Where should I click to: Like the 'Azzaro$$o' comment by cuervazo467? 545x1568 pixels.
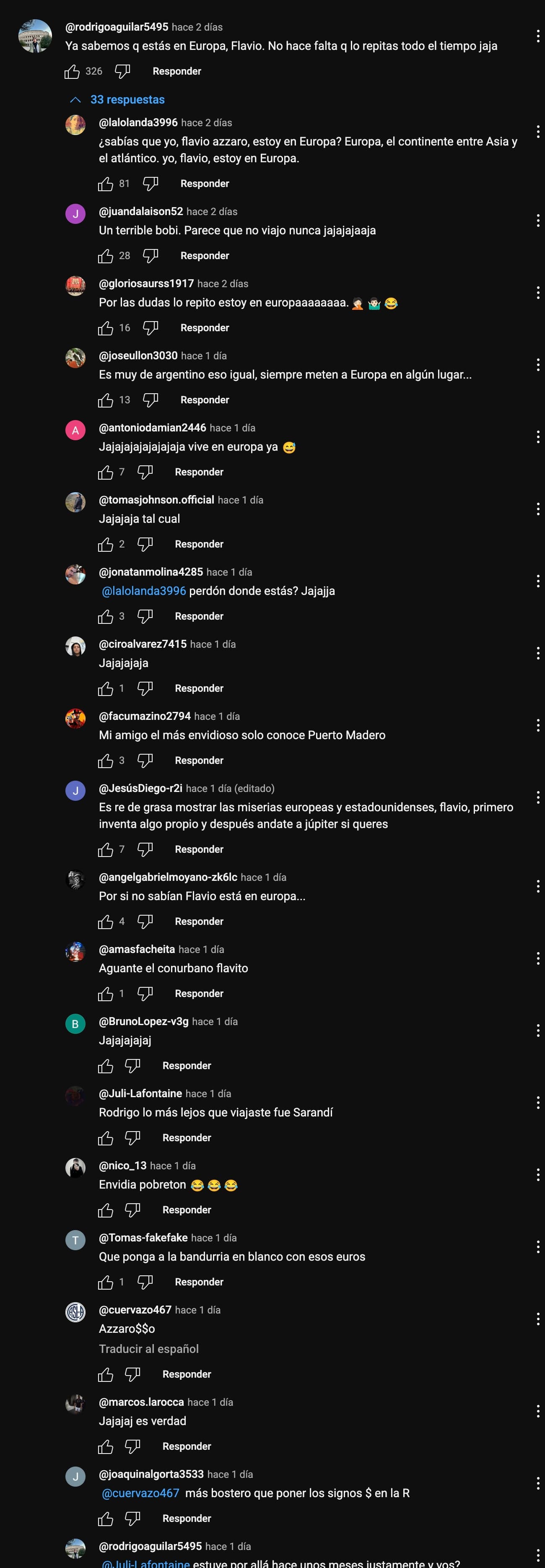[106, 1374]
